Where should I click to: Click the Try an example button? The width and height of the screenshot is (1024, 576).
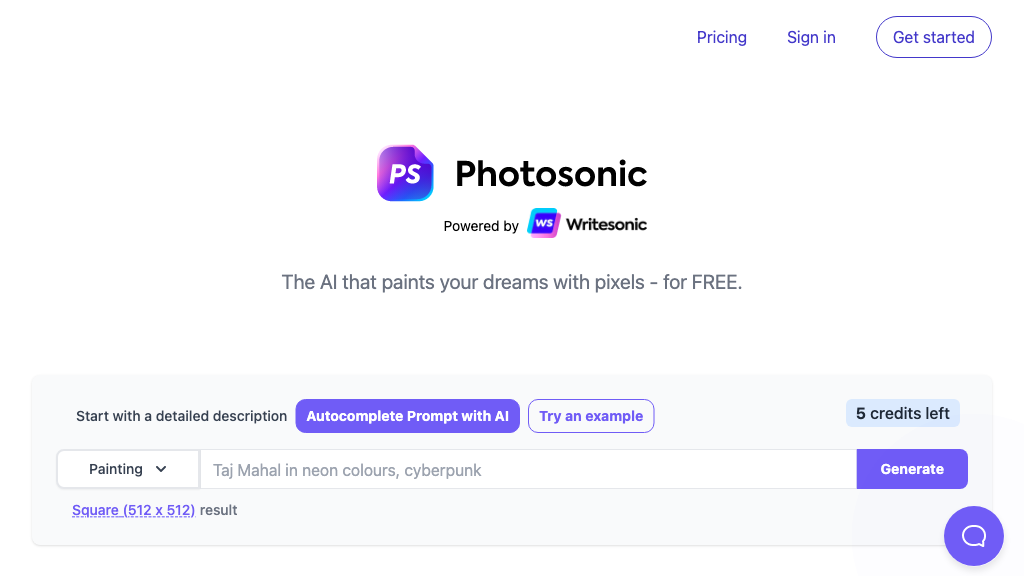[590, 416]
